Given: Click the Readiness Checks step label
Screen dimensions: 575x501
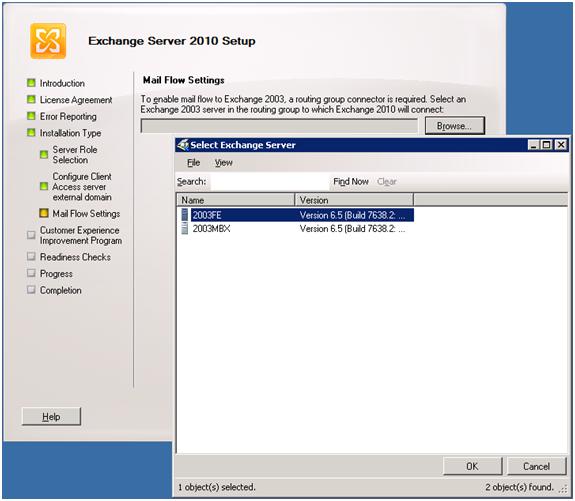Looking at the screenshot, I should tap(75, 257).
